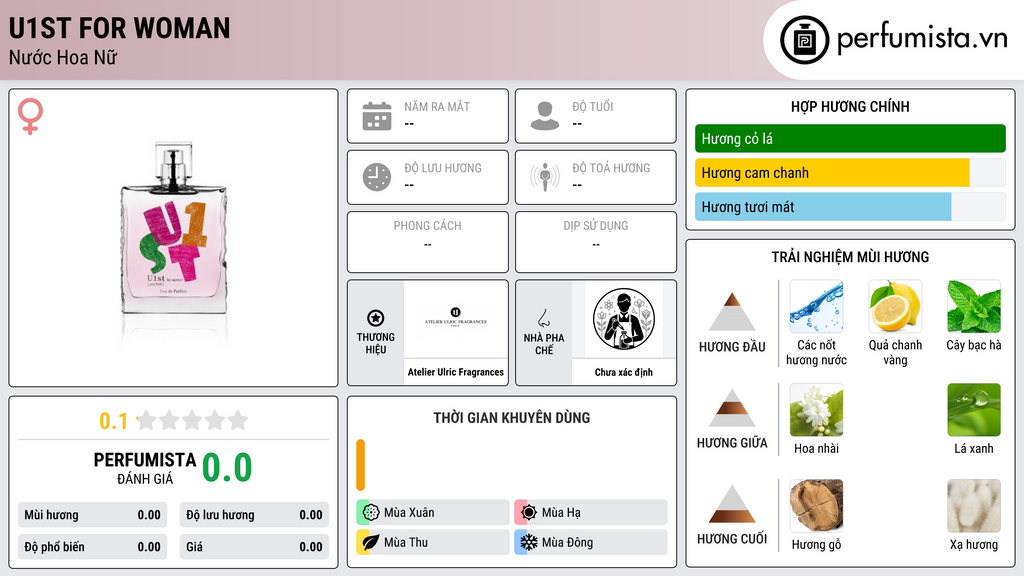Select the Mùa Hạ season label
Screen dimensions: 1024x576
561,513
